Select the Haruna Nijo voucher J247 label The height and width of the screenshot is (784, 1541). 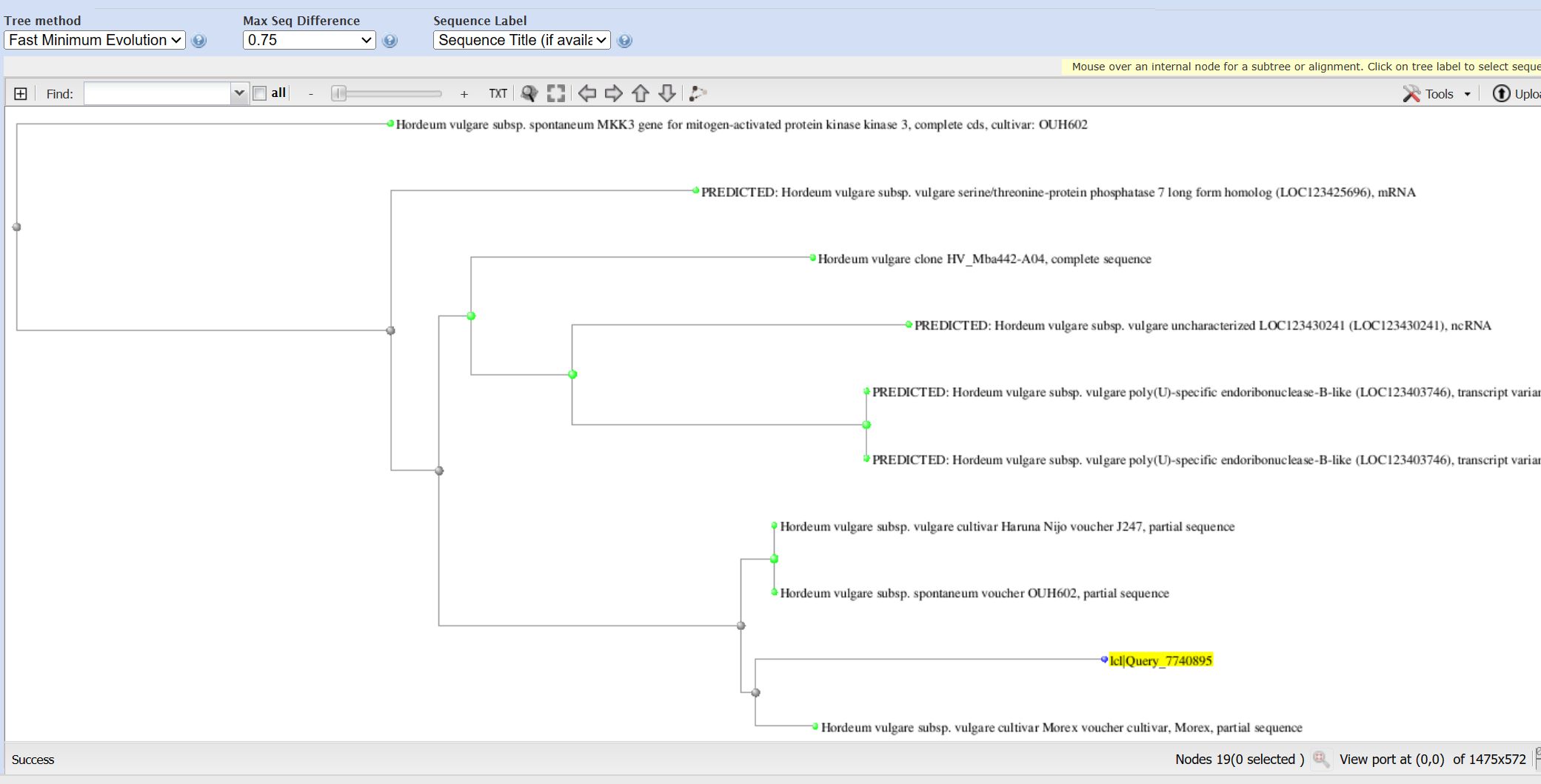(x=1007, y=526)
